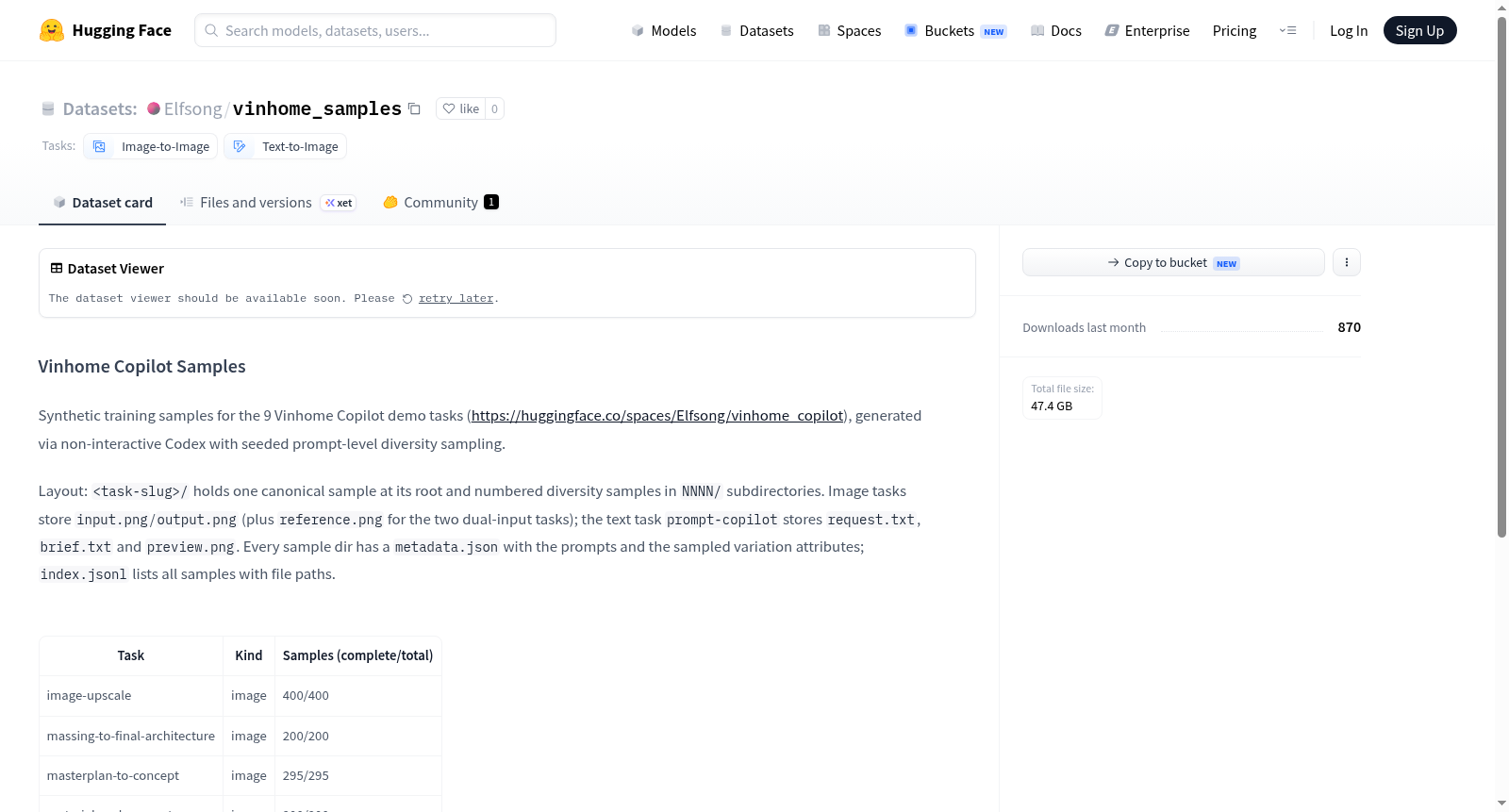The image size is (1509, 812).
Task: Click the metadata.json code text
Action: (x=446, y=547)
